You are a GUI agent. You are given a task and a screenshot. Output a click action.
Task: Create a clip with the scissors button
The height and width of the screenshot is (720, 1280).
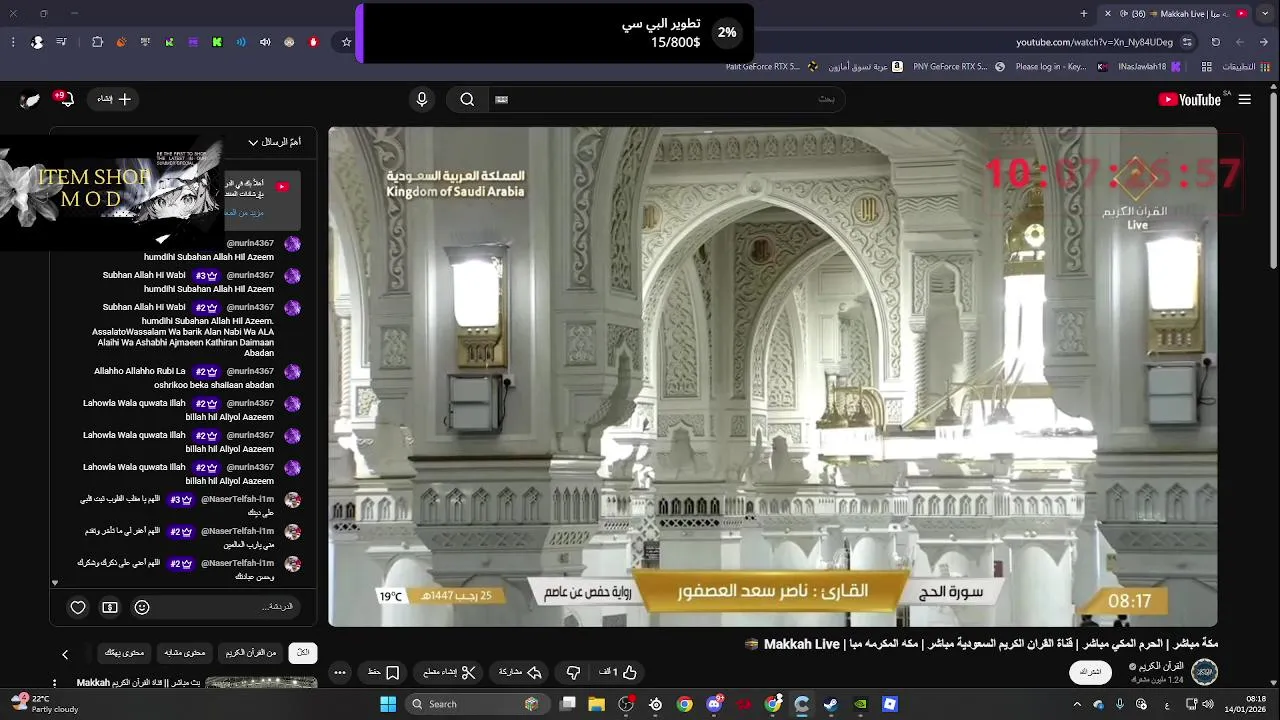(450, 672)
